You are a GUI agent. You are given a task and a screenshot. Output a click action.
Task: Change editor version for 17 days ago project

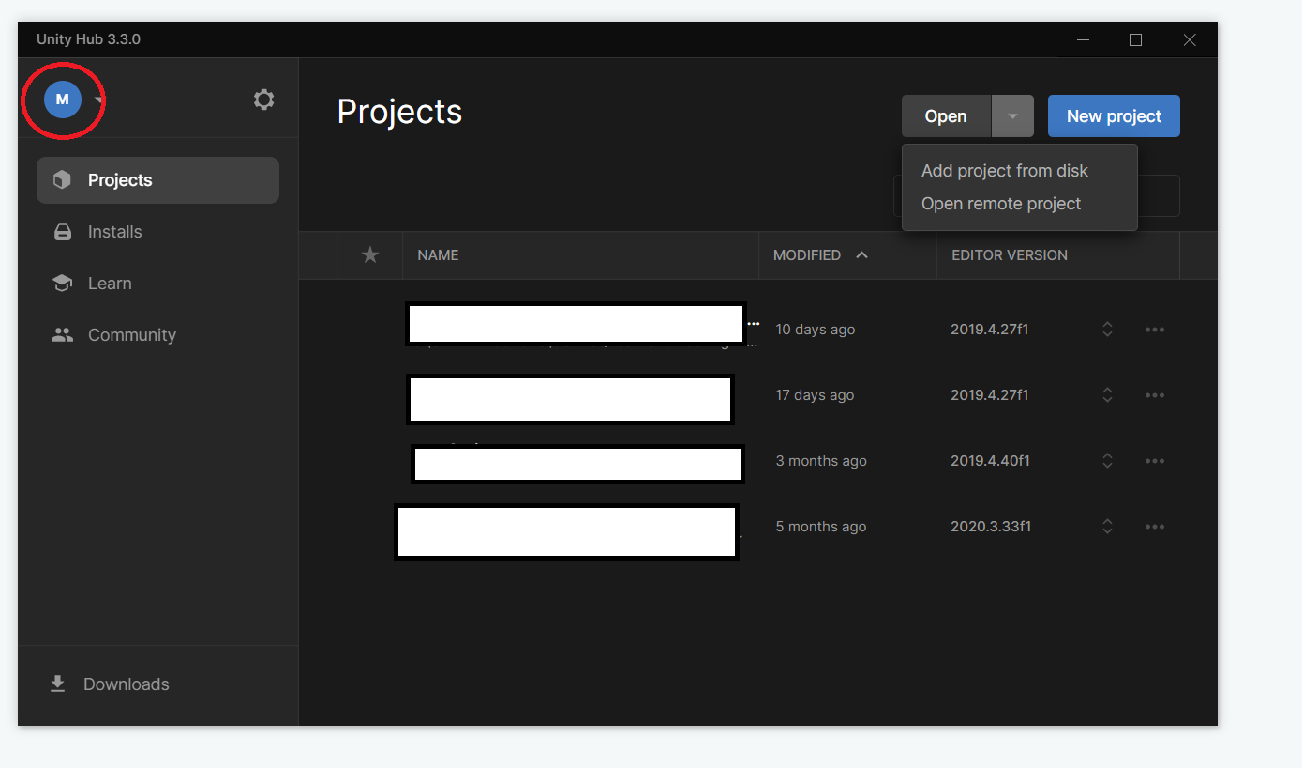(1107, 395)
